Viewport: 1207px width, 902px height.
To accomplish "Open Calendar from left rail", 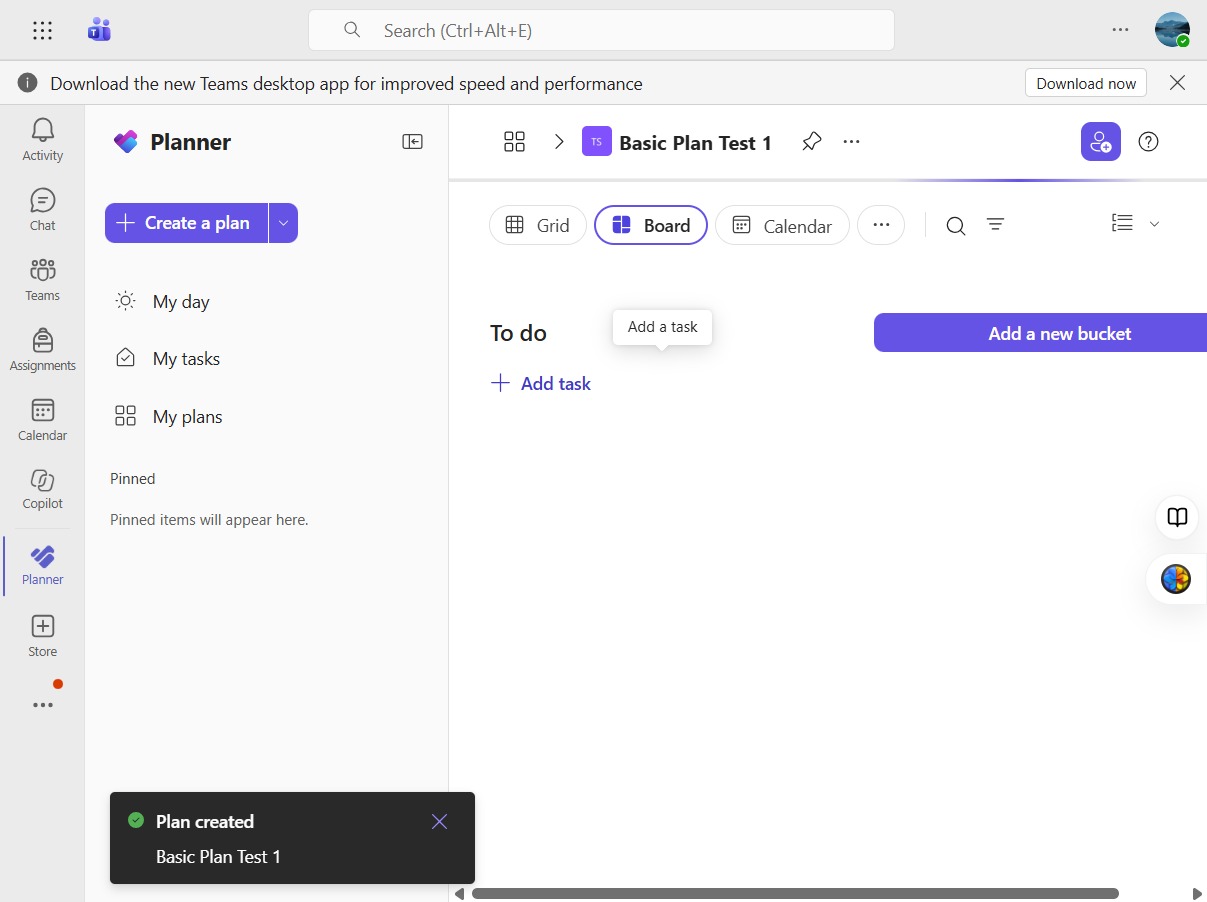I will (42, 419).
